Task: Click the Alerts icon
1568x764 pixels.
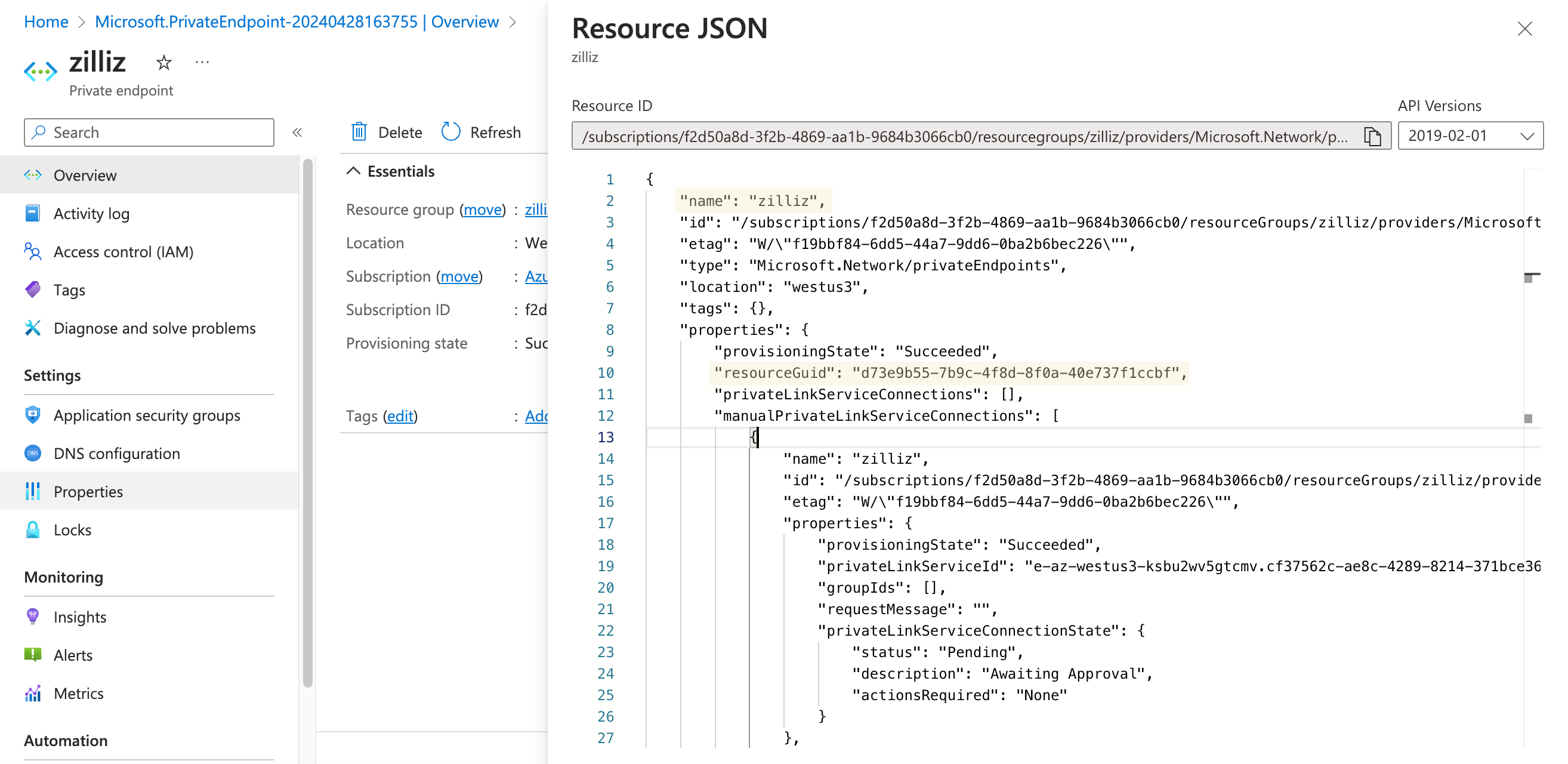Action: tap(33, 655)
